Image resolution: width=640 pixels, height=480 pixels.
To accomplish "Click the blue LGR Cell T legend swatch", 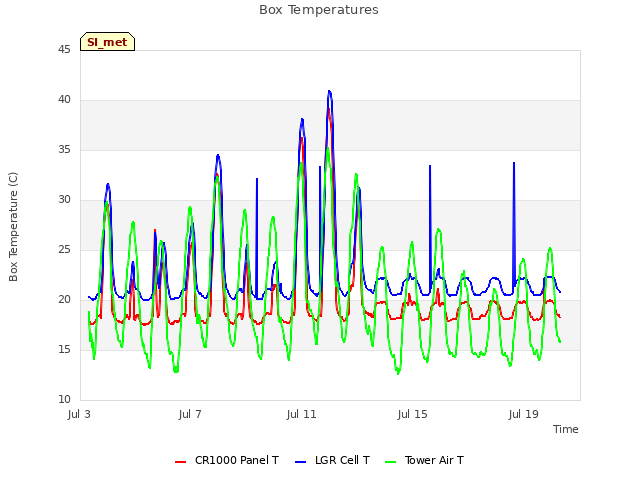I will pyautogui.click(x=300, y=462).
